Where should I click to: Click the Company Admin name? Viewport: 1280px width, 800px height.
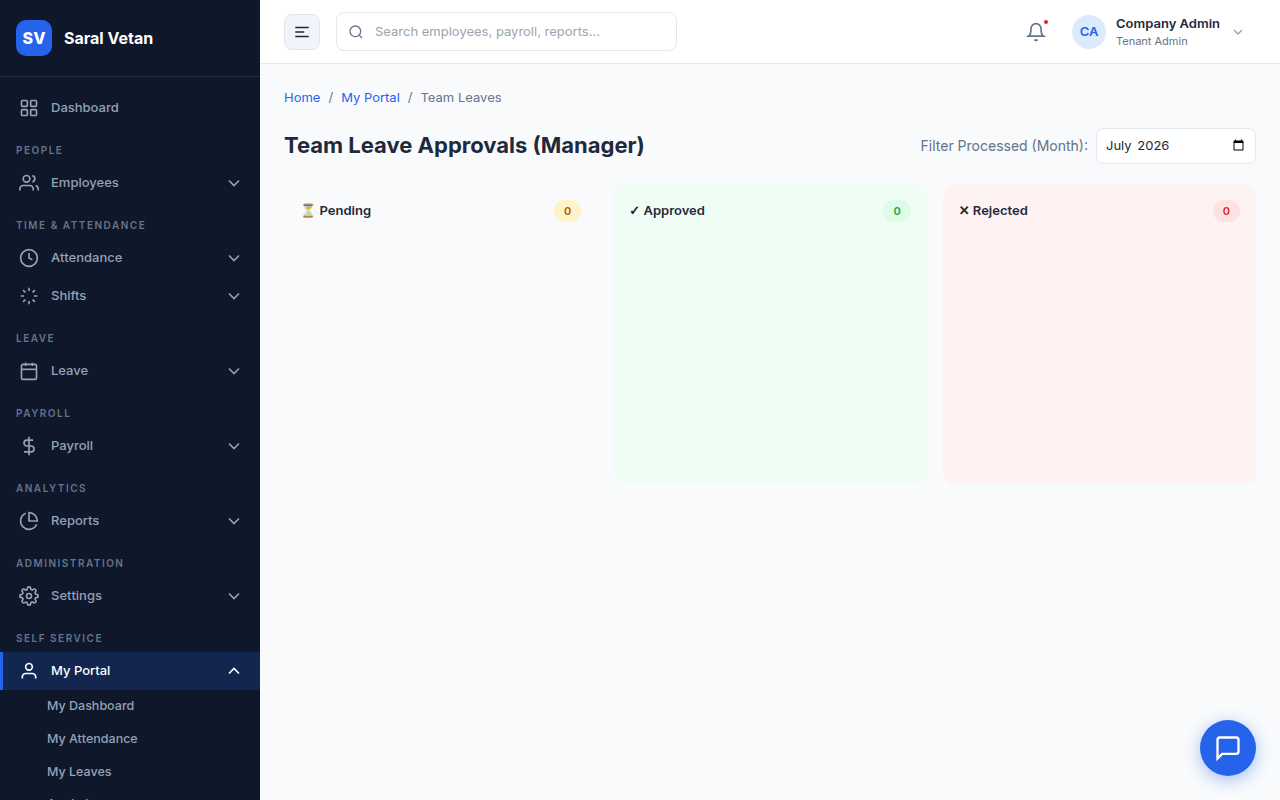pos(1168,24)
